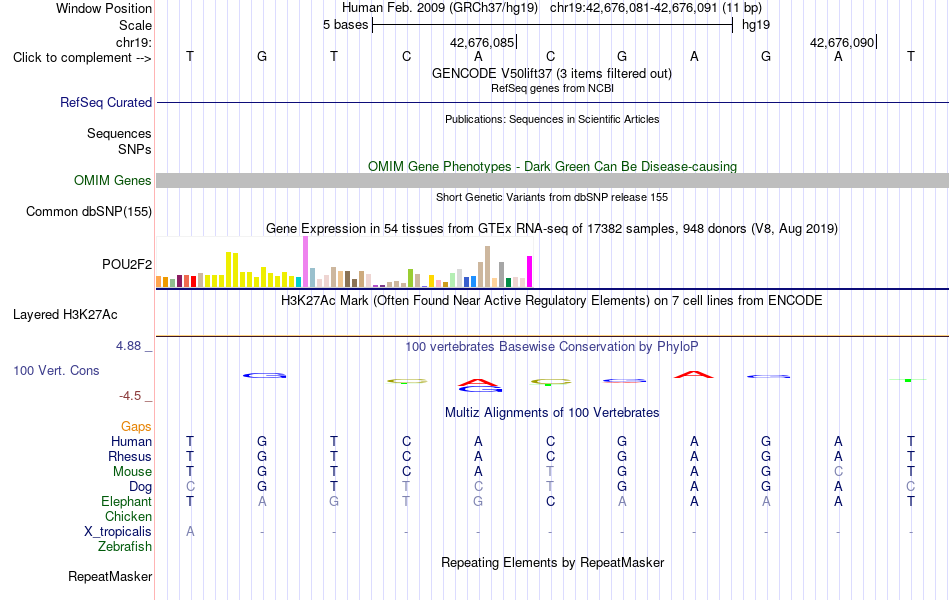The height and width of the screenshot is (600, 950).
Task: Click 'Multiz Alignments of 100 Vertebrates' title
Action: click(552, 413)
